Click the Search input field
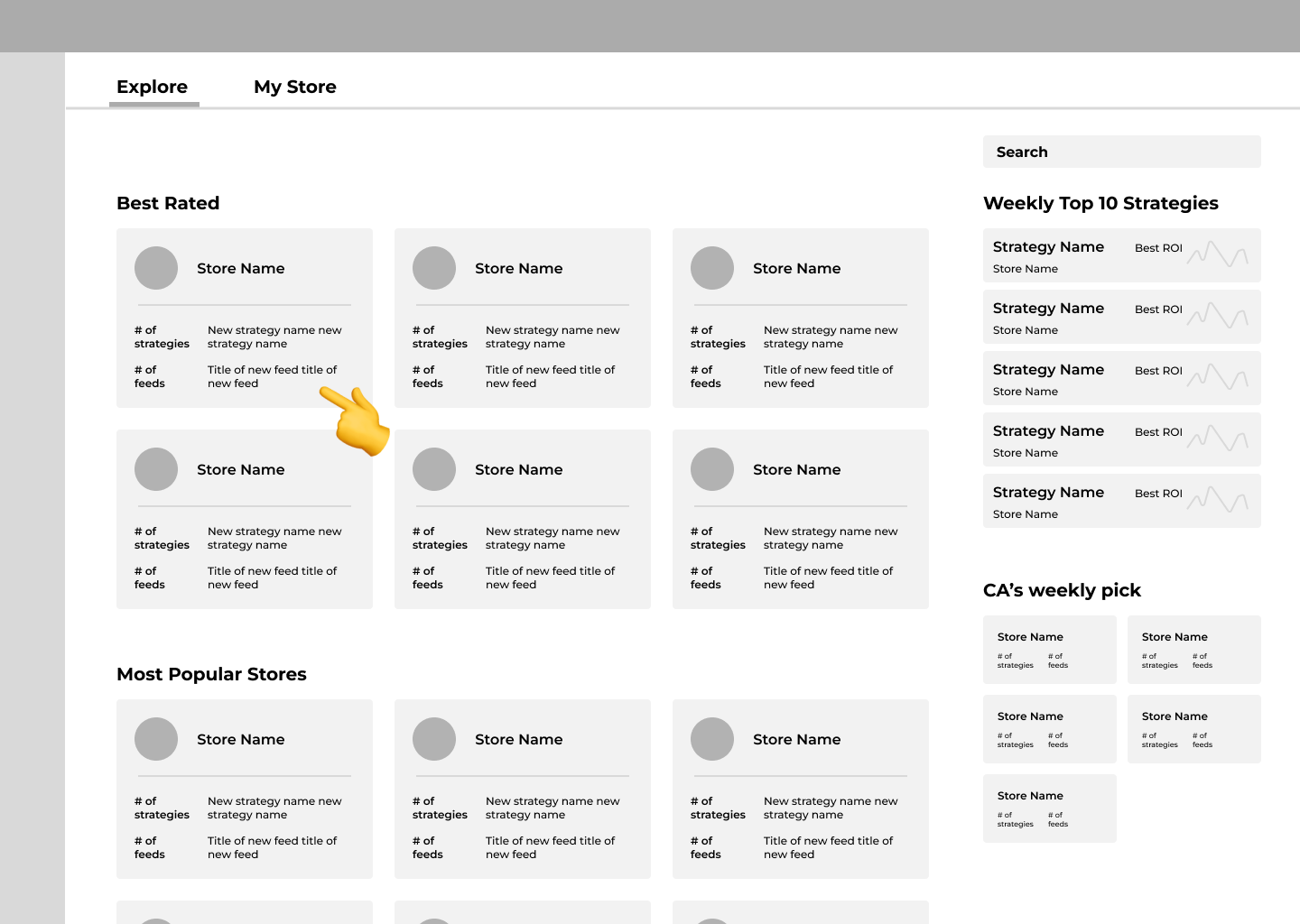This screenshot has width=1300, height=924. coord(1121,152)
